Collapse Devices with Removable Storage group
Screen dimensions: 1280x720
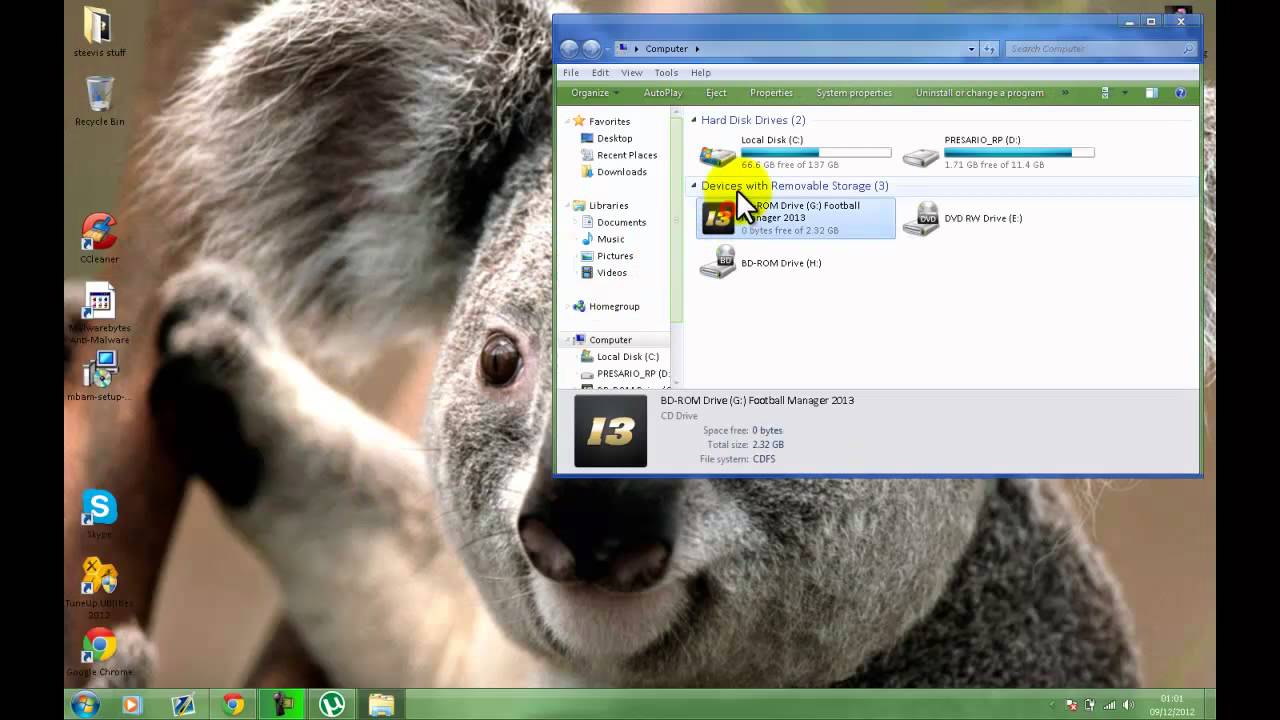coord(694,186)
